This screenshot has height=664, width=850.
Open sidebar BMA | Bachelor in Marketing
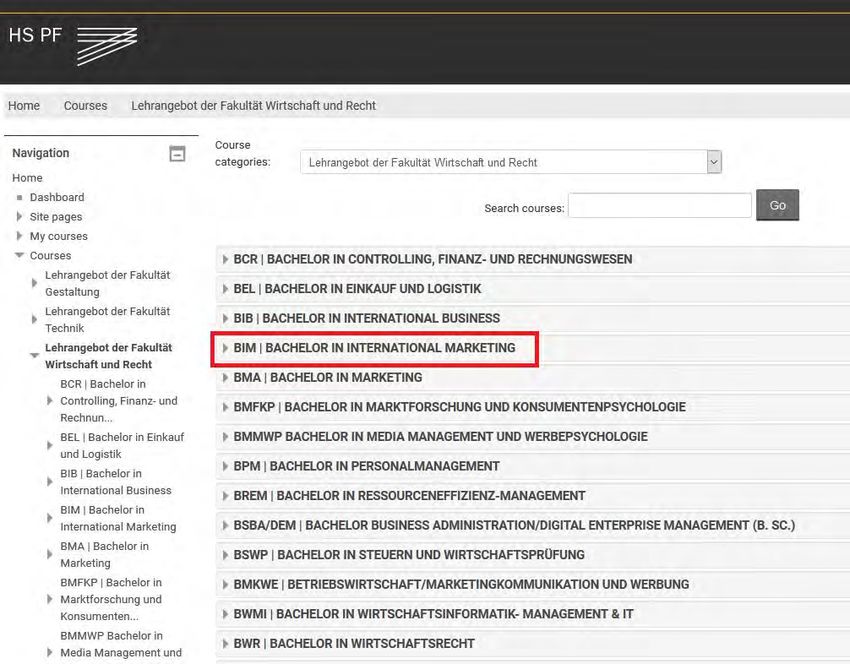tap(104, 555)
